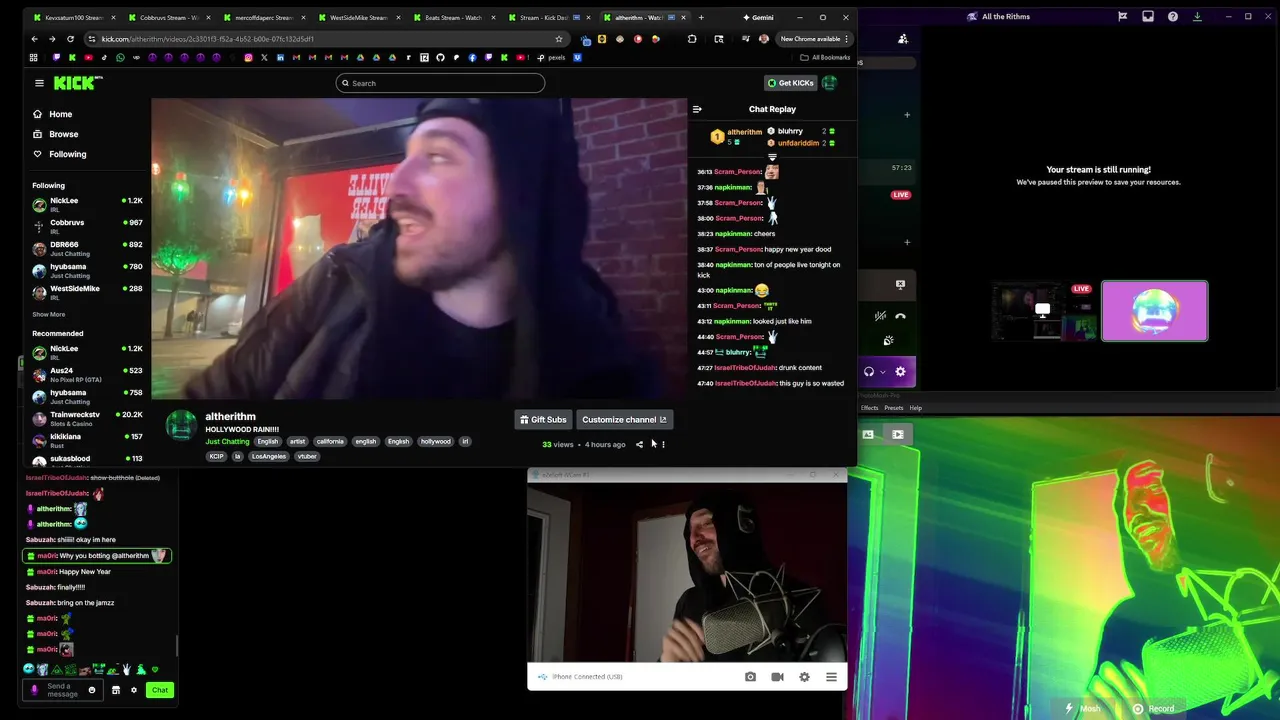Bookmark this page star icon
The image size is (1280, 720).
point(559,39)
